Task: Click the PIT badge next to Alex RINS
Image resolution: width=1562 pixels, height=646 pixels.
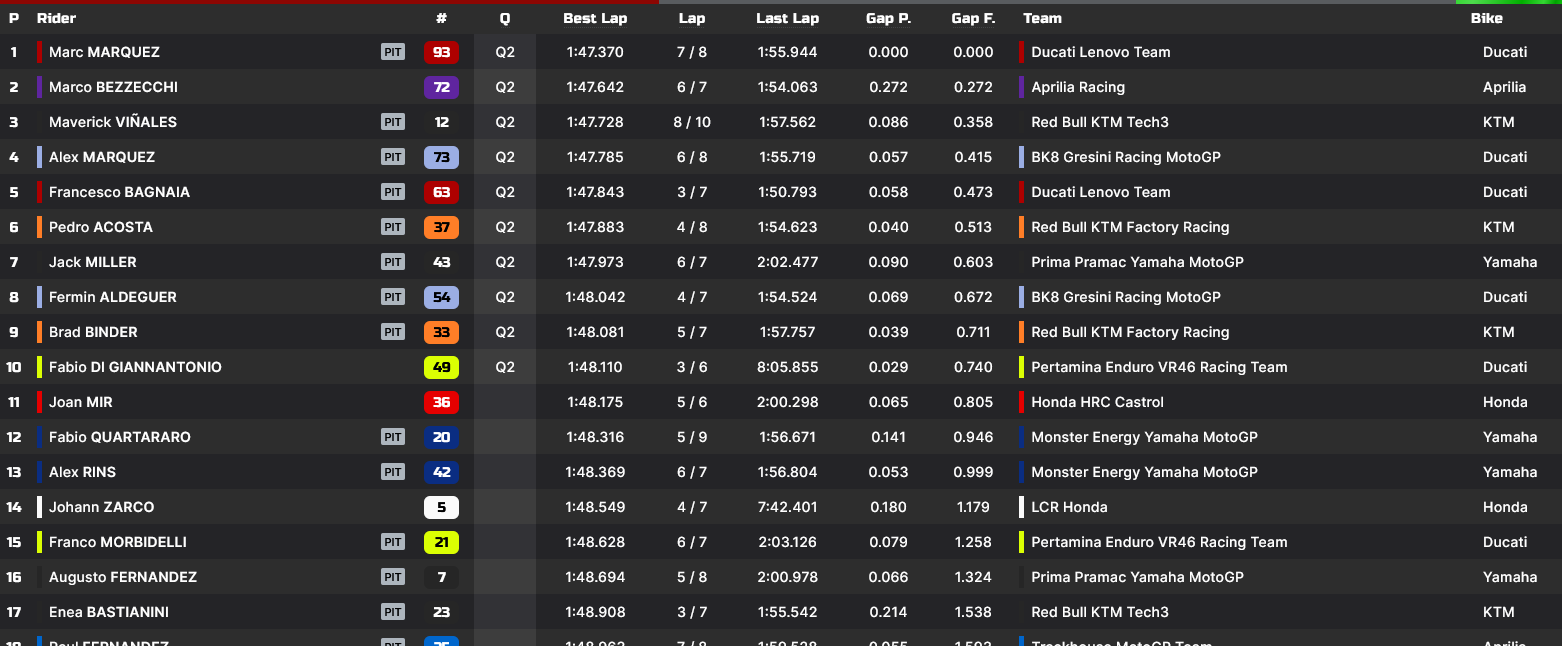Action: click(393, 472)
